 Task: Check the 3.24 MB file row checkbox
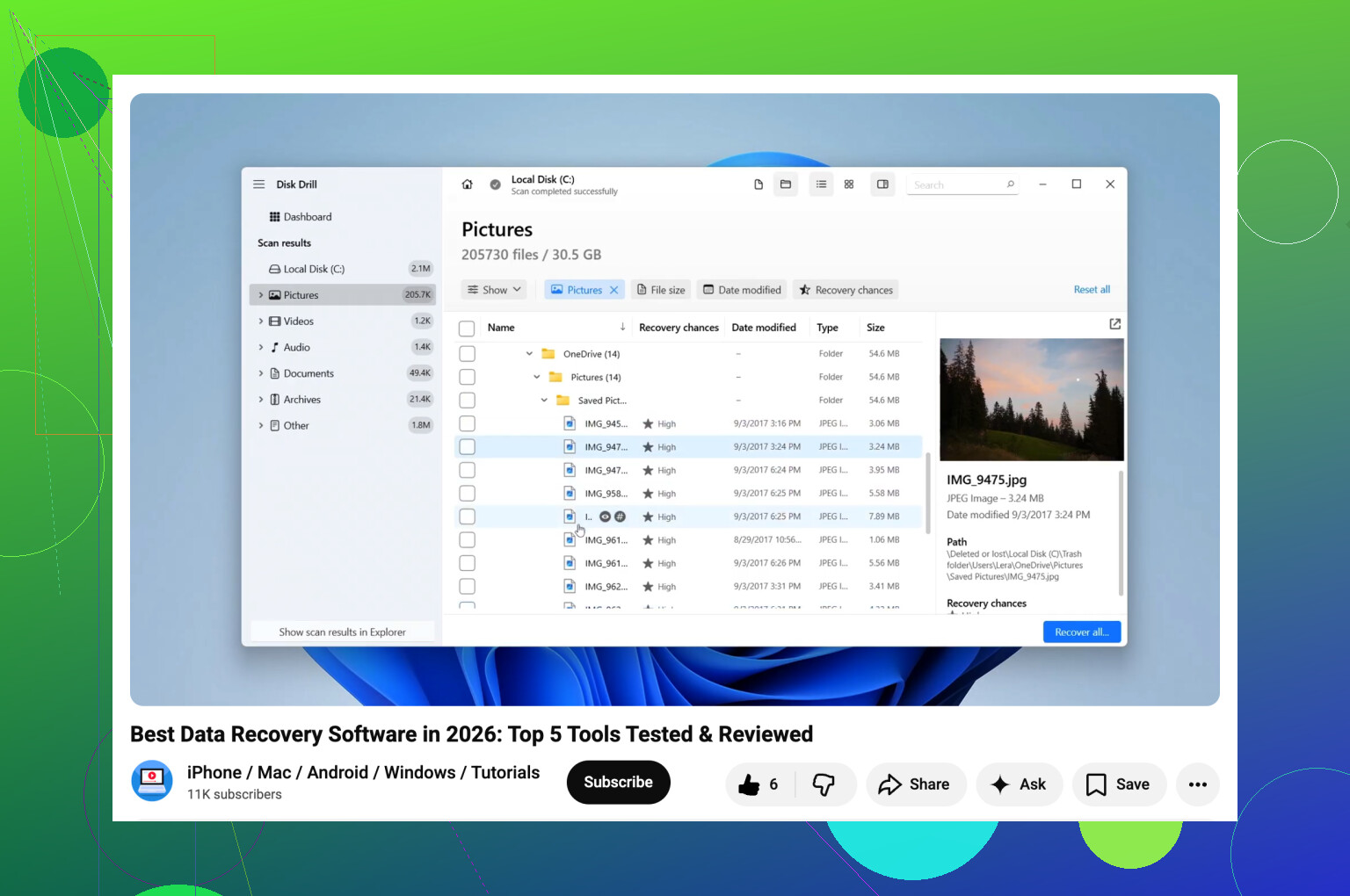pos(468,447)
